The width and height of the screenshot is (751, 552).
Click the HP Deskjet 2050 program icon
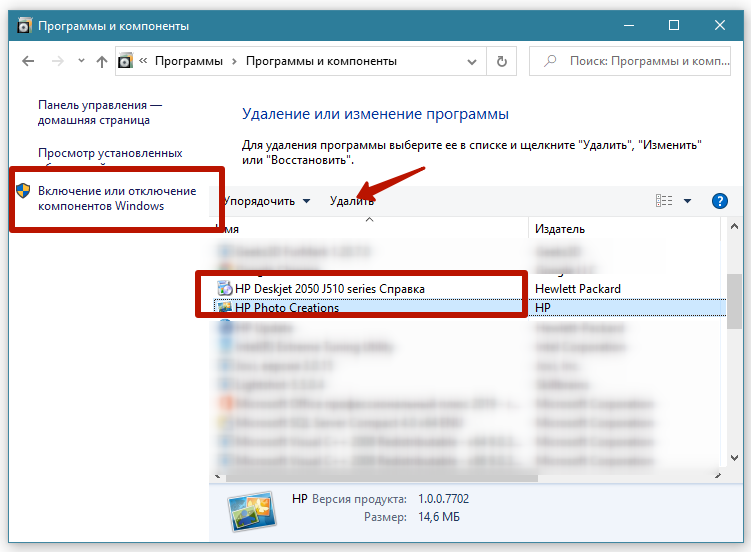pos(224,289)
